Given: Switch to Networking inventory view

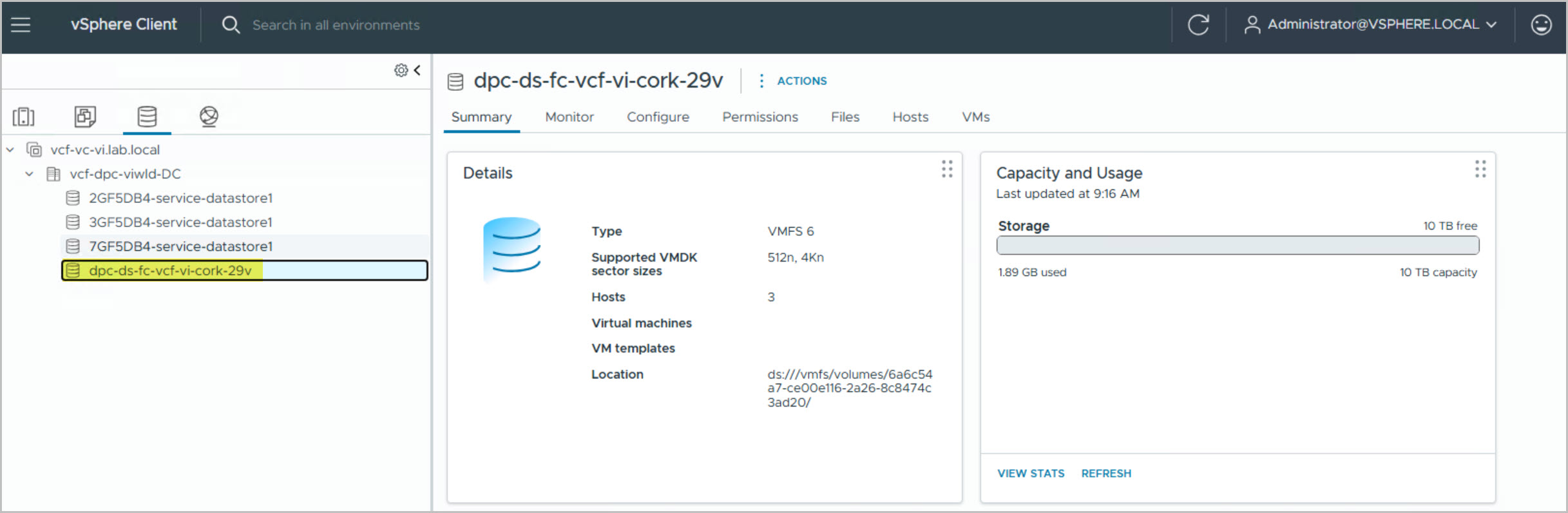Looking at the screenshot, I should click(209, 117).
